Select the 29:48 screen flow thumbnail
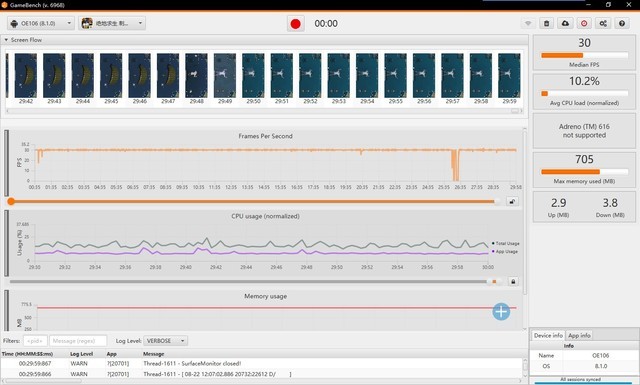 coord(196,78)
